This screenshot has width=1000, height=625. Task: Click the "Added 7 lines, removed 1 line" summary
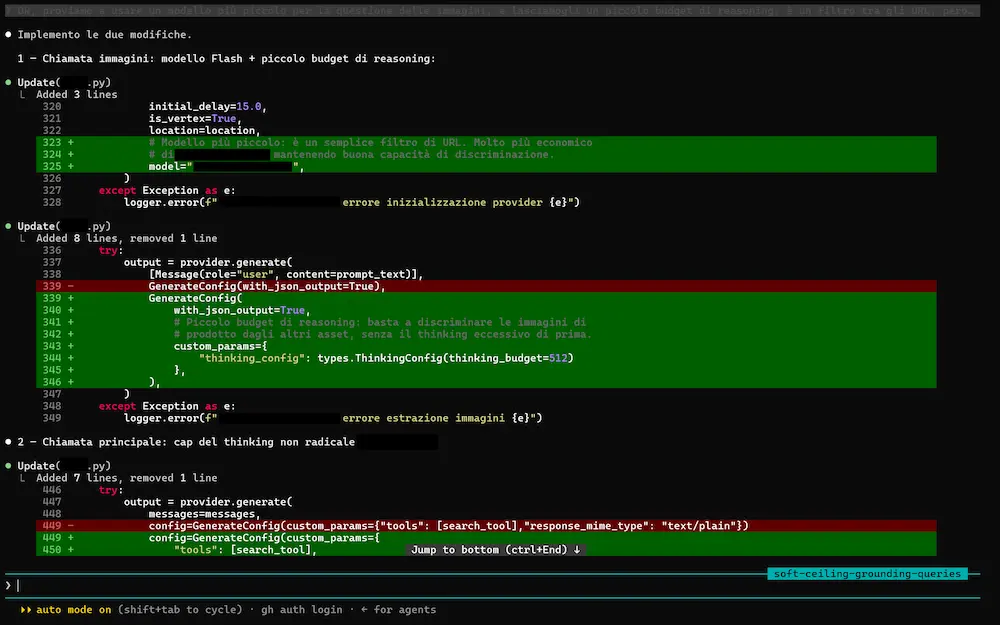[126, 478]
